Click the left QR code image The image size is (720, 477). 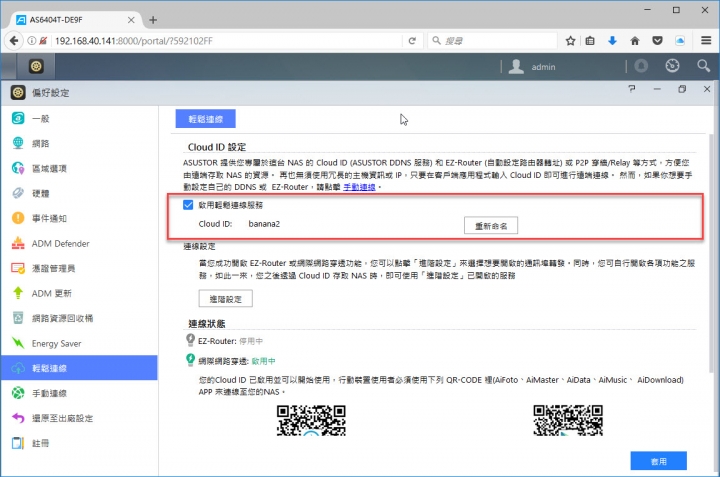(x=311, y=420)
